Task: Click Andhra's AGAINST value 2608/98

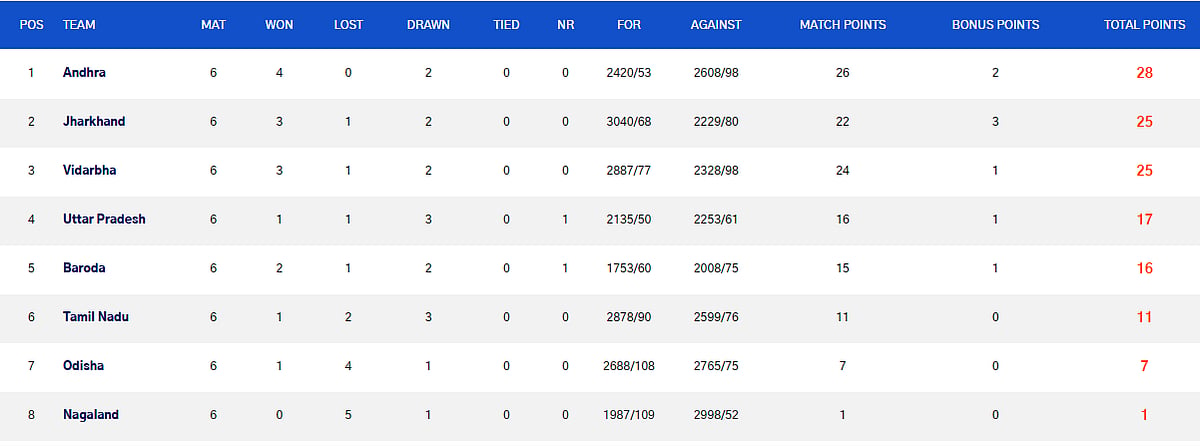Action: pyautogui.click(x=715, y=73)
